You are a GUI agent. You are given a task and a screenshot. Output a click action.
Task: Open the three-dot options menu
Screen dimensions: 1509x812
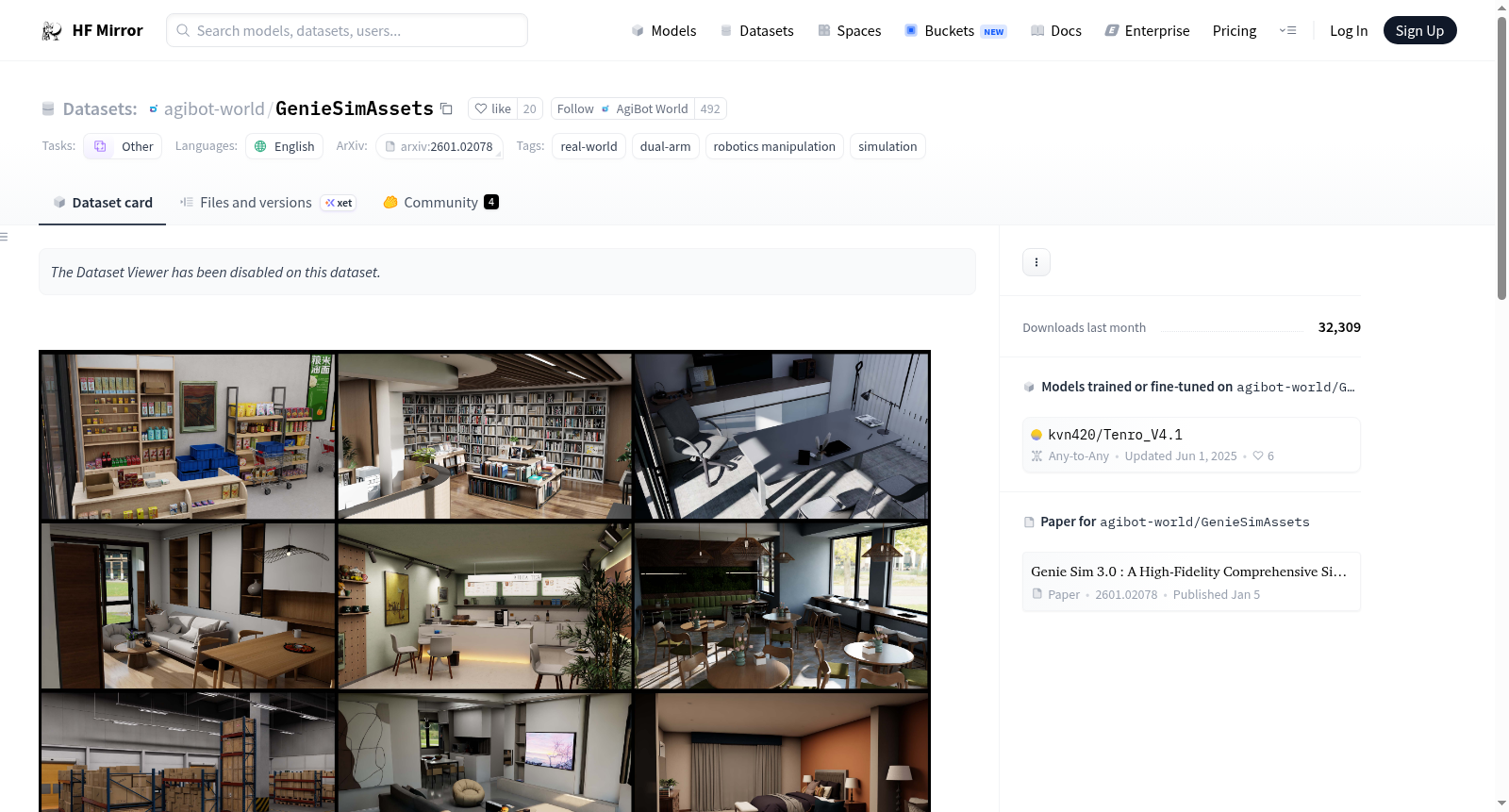click(1036, 262)
